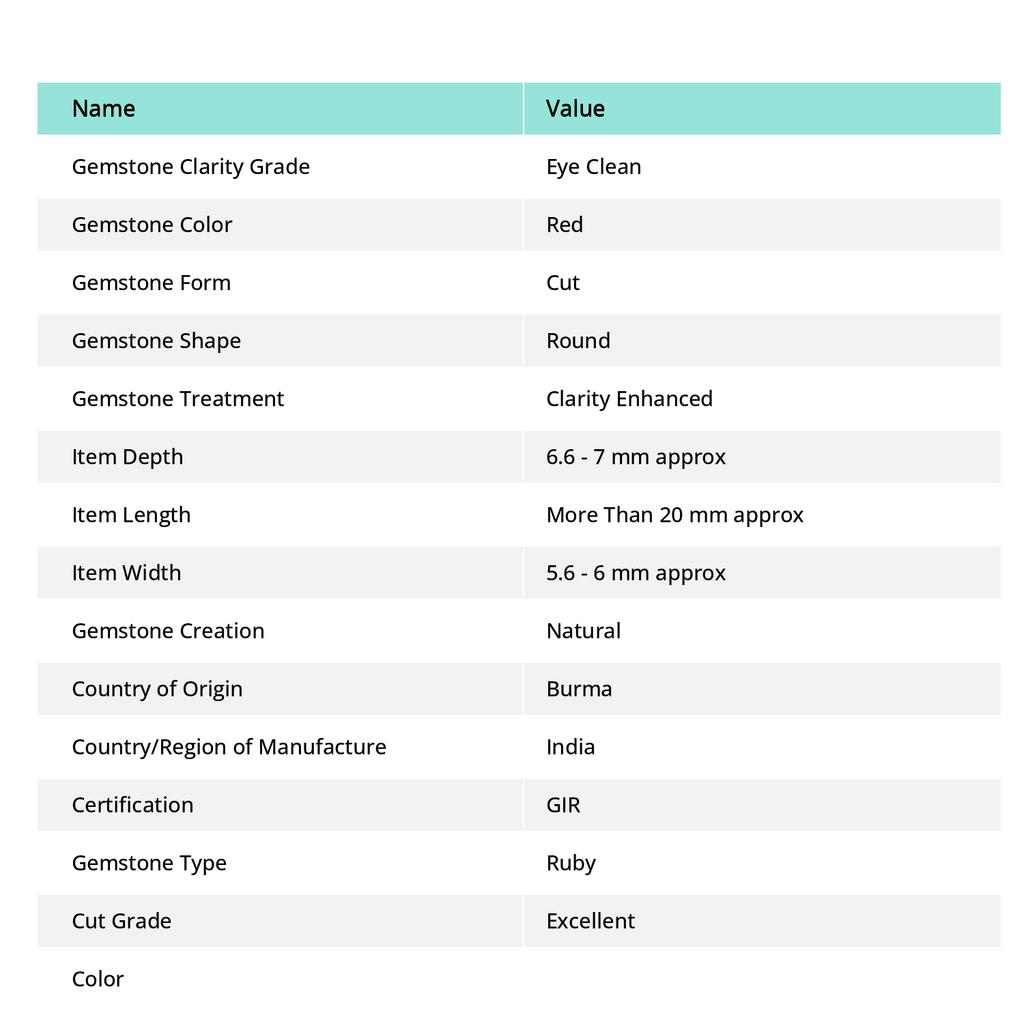Click the Excellent cut grade value
This screenshot has width=1024, height=1024.
[x=590, y=920]
